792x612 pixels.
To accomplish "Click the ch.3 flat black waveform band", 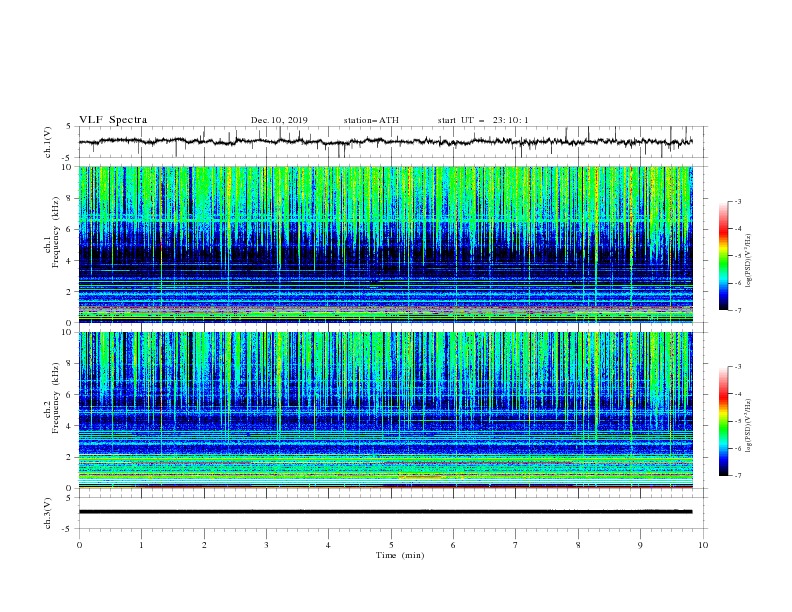I will pyautogui.click(x=385, y=512).
